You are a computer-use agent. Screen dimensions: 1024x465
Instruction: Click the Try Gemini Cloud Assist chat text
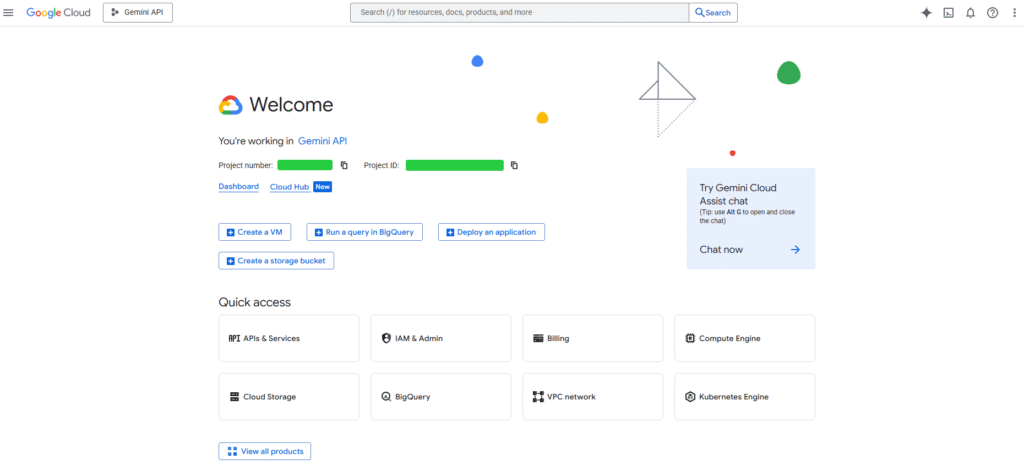pos(738,195)
